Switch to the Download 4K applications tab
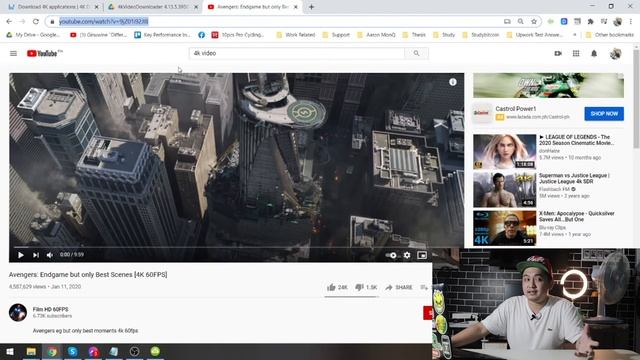Screen dimensions: 640x360 pos(53,7)
